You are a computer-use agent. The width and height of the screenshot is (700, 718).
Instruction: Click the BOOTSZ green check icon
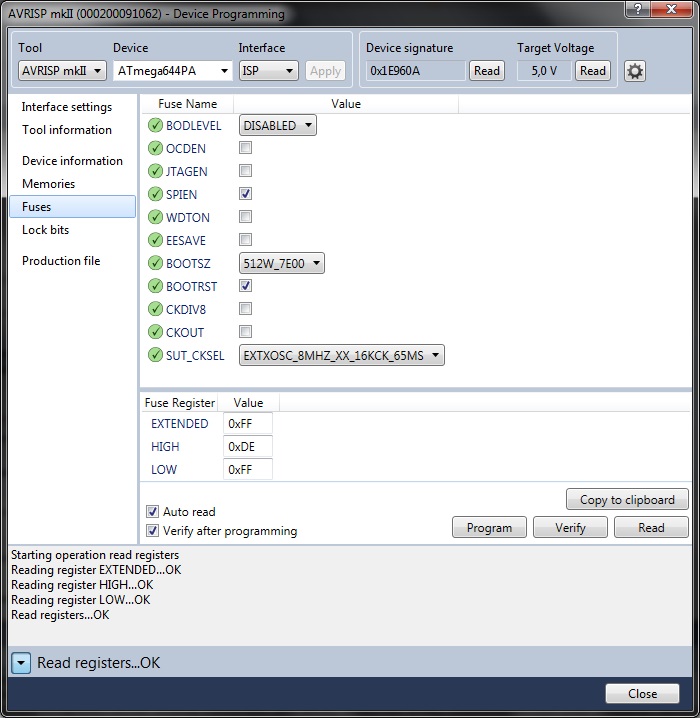(155, 263)
